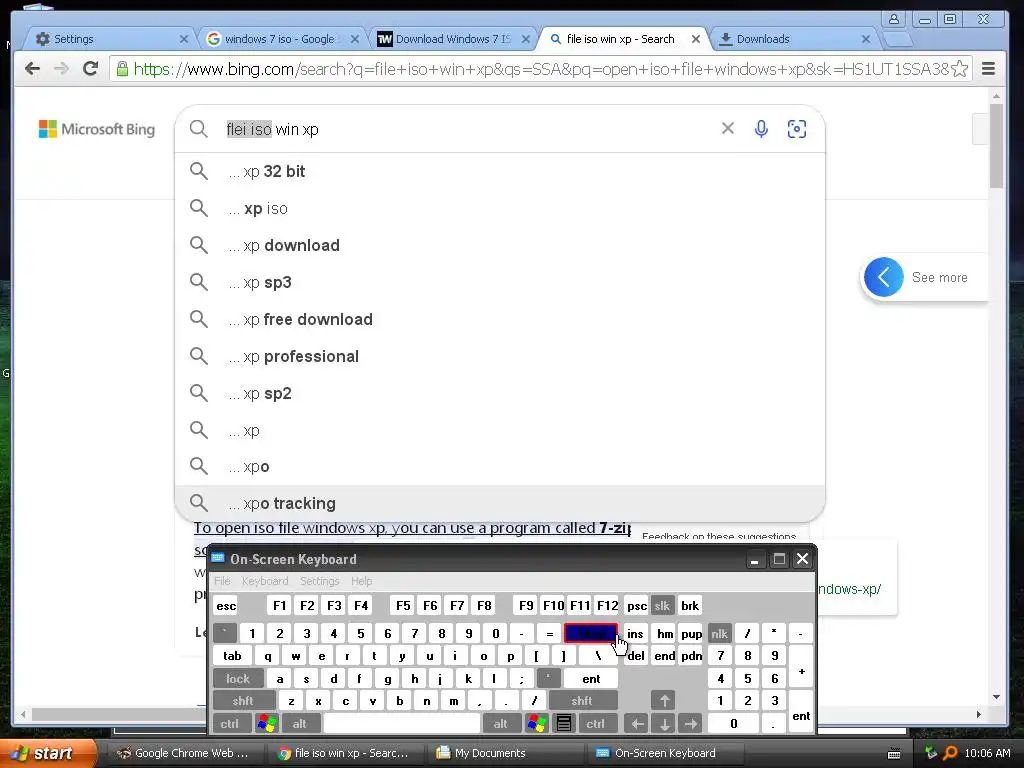Viewport: 1024px width, 768px height.
Task: Close the Settings tab
Action: [184, 39]
